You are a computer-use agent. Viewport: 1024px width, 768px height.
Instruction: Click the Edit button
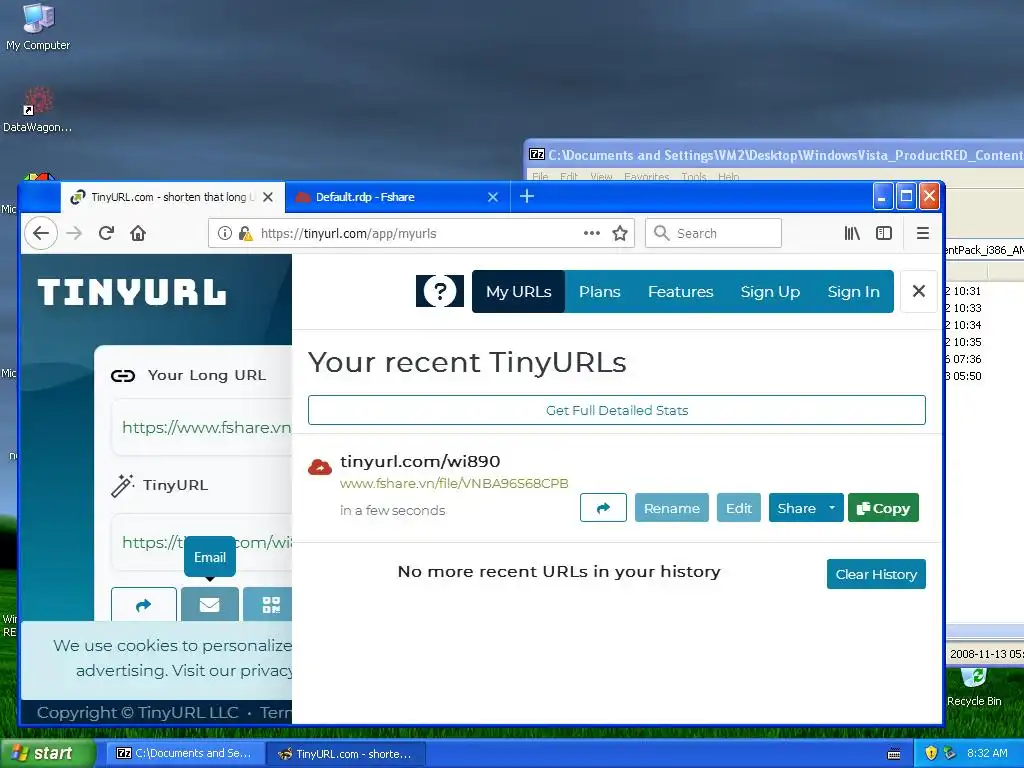coord(739,507)
